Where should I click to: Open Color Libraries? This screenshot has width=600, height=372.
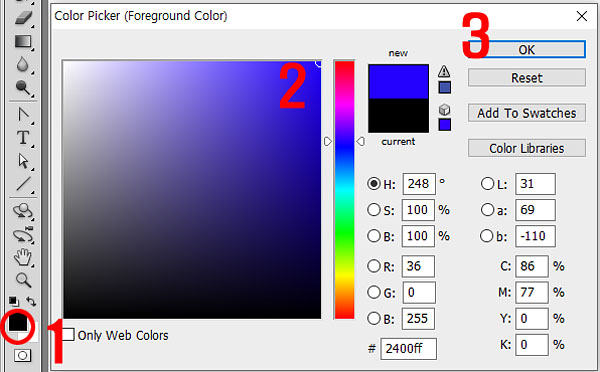coord(527,148)
